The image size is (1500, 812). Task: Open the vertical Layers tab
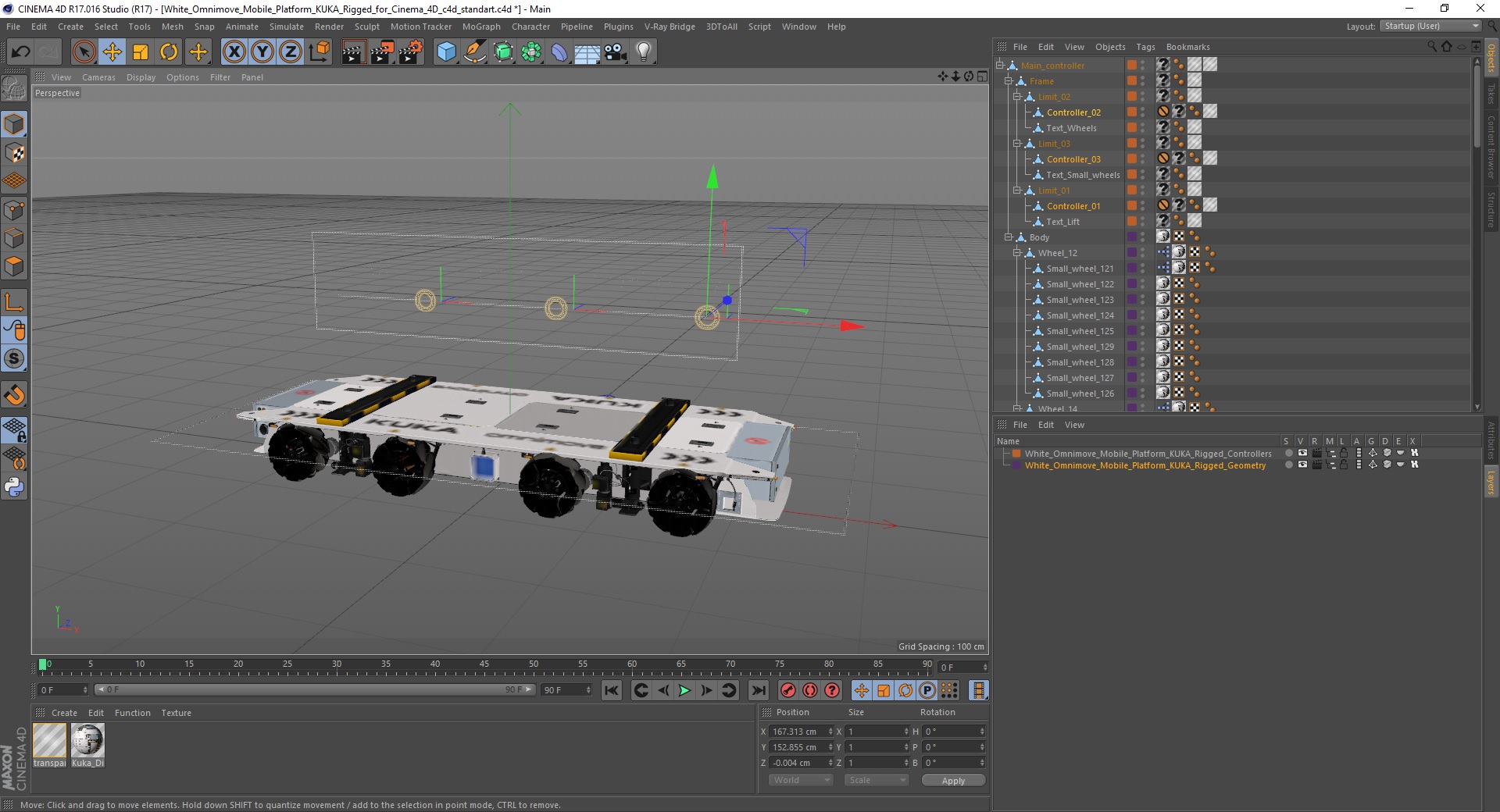(x=1491, y=482)
